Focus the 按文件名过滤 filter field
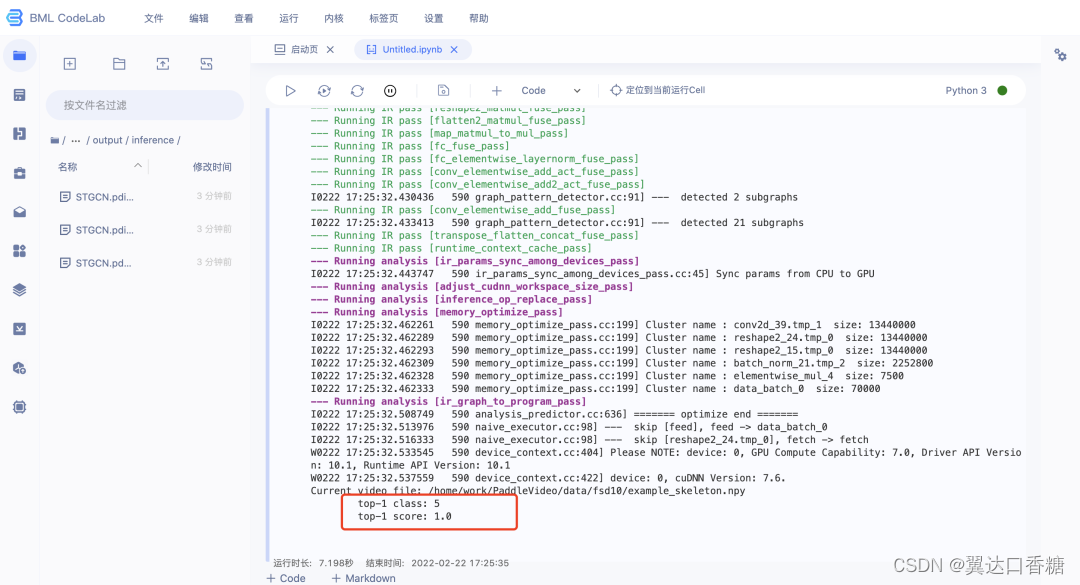Viewport: 1080px width, 585px height. coord(145,105)
